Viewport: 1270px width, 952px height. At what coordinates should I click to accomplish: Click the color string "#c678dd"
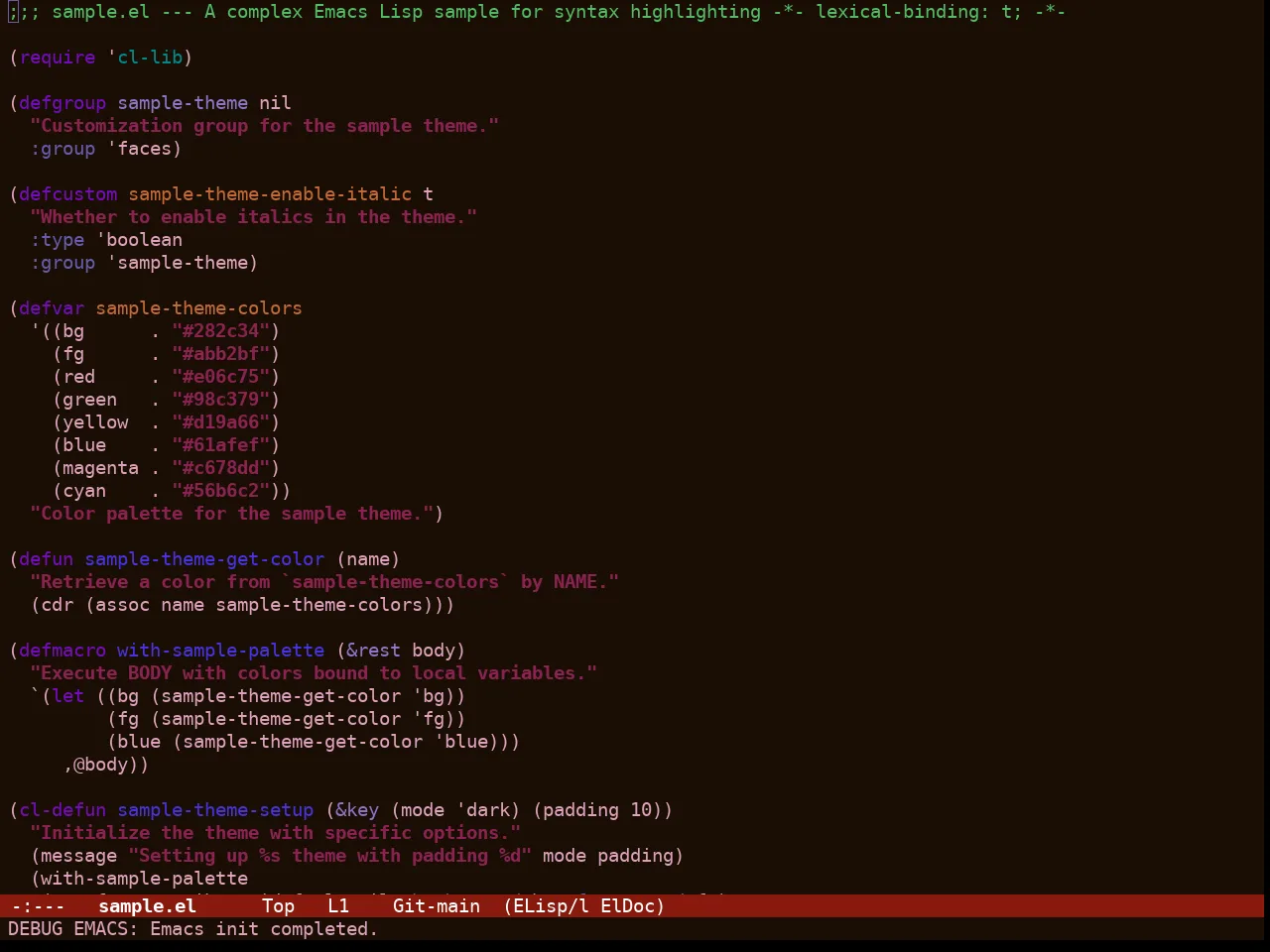coord(221,468)
